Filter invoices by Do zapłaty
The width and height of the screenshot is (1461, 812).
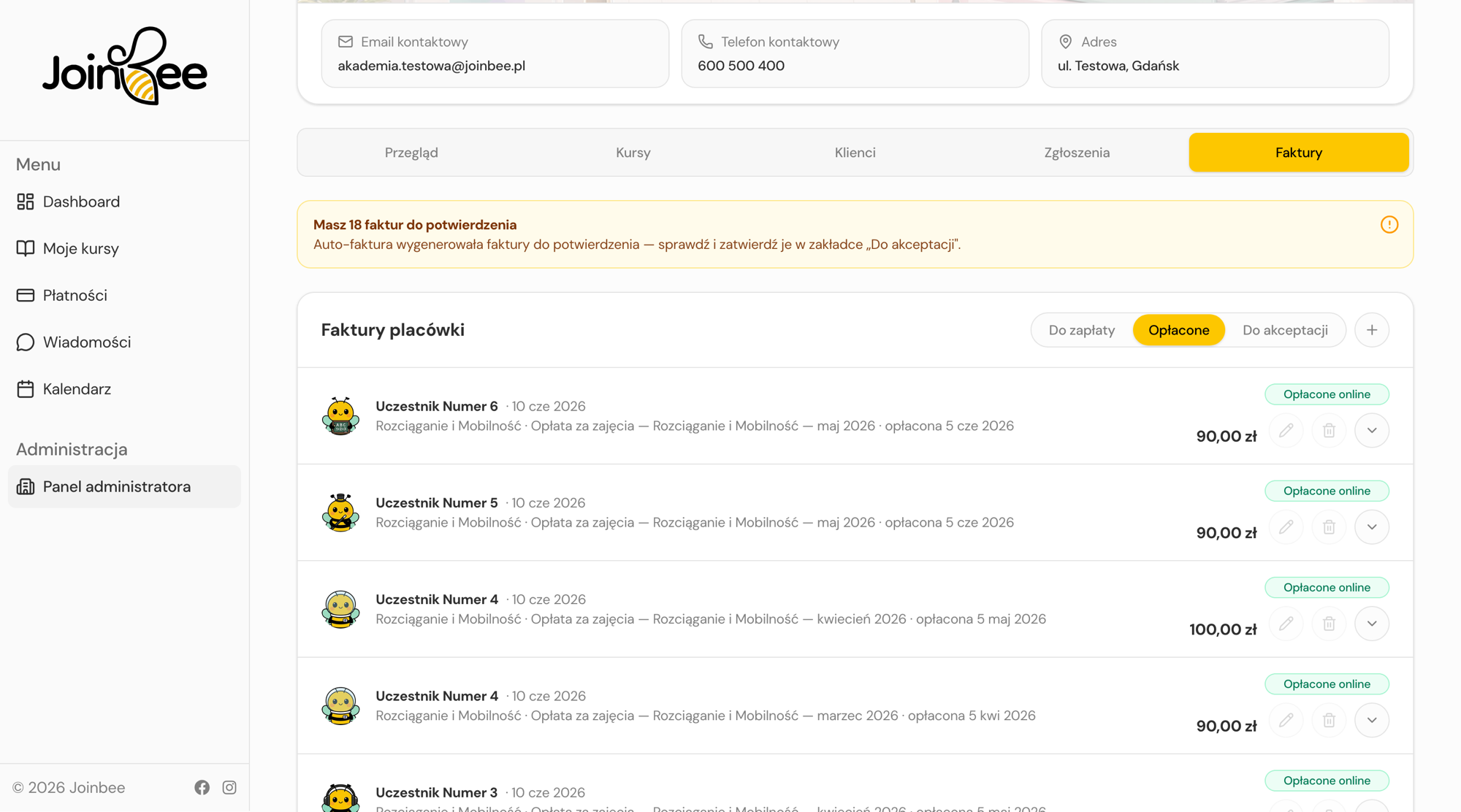[x=1082, y=330]
